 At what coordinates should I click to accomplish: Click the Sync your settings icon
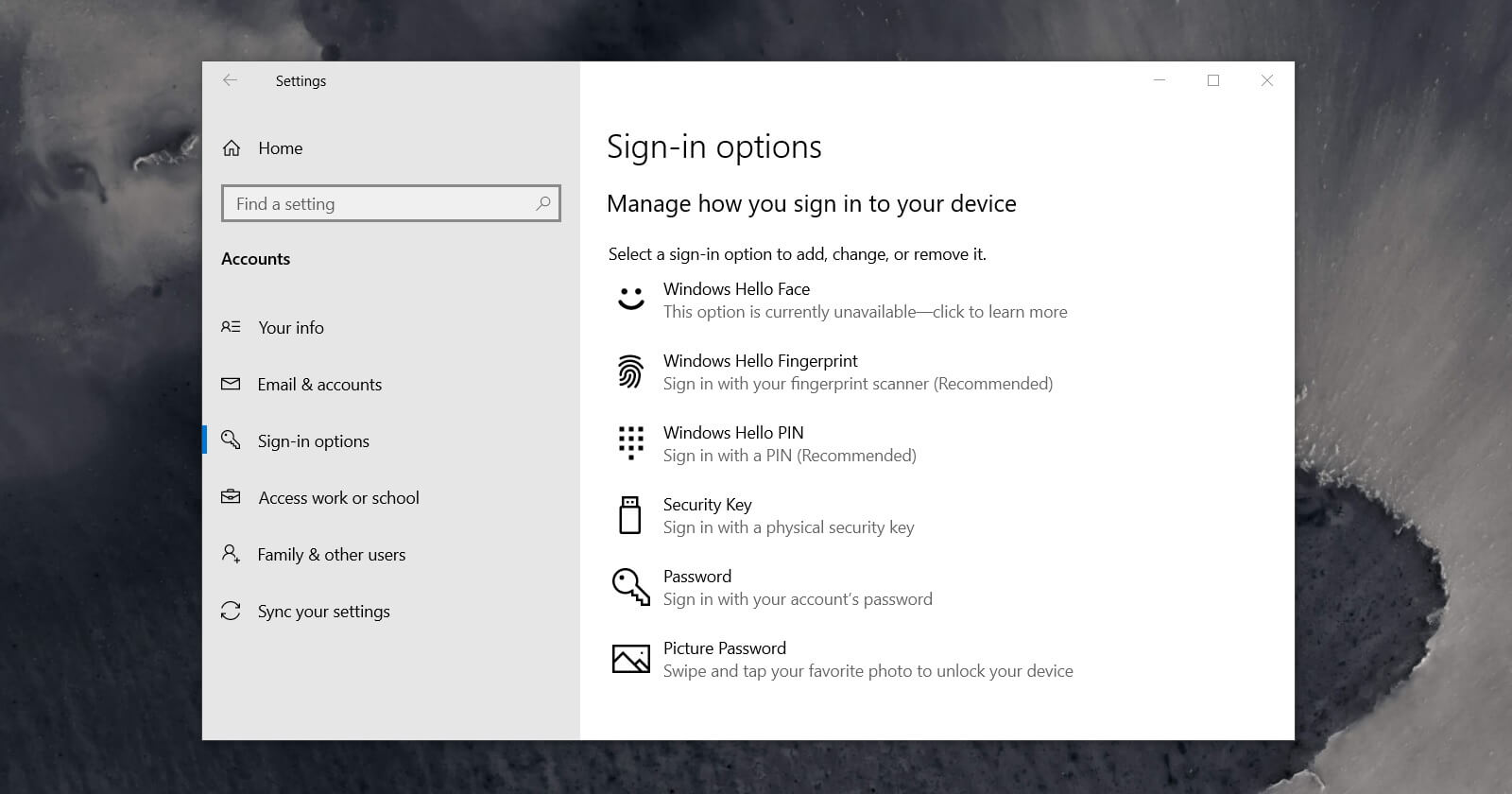pyautogui.click(x=231, y=612)
